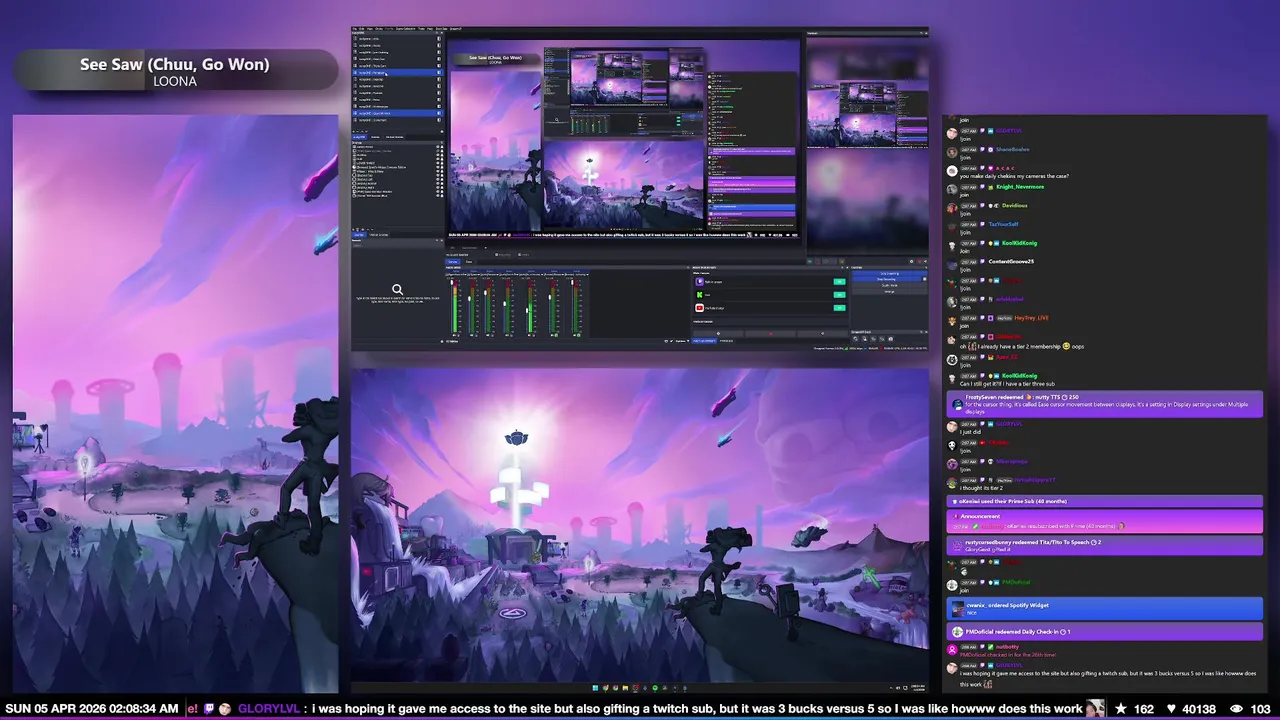Click the Start Streaming button in OBS Controls
Image resolution: width=1280 pixels, height=720 pixels.
coord(888,273)
